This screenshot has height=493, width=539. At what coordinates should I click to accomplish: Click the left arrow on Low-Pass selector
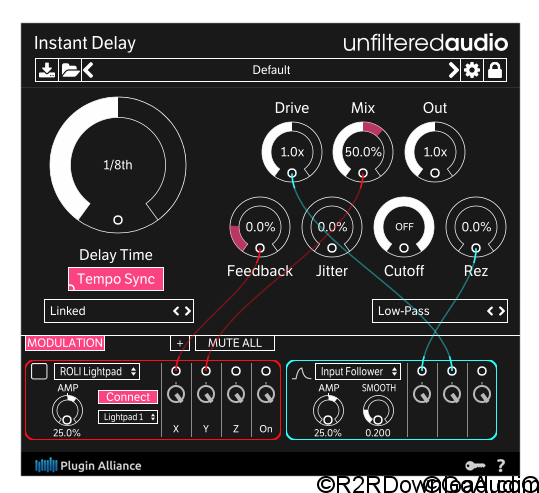pos(490,311)
